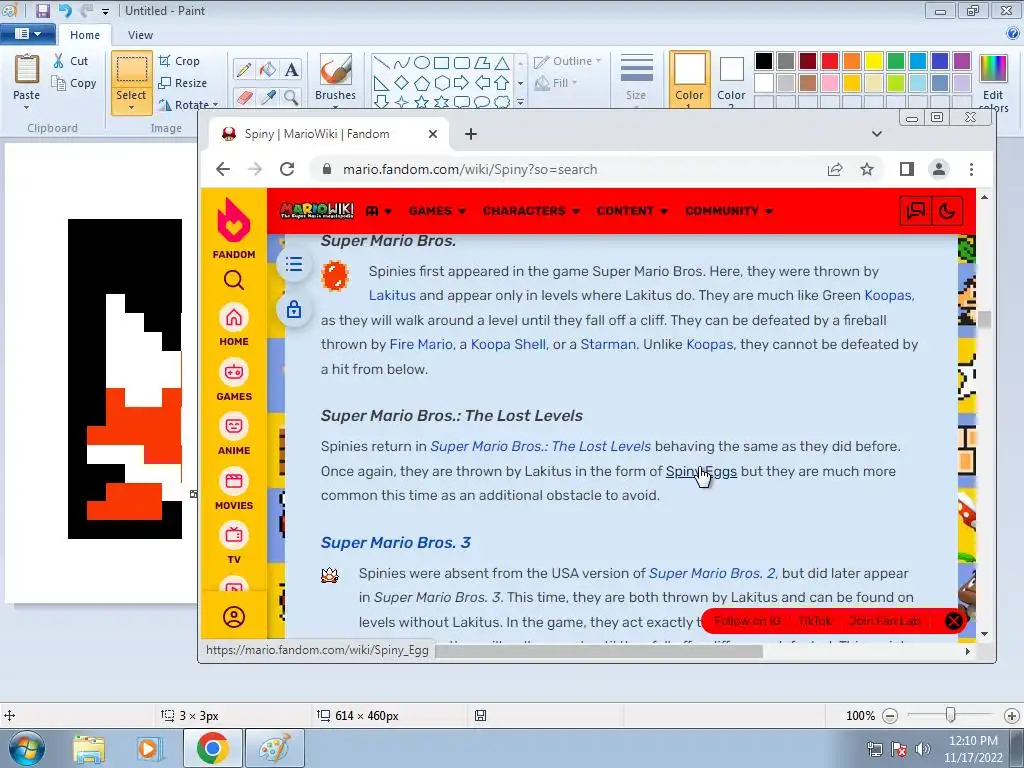Click the Cut scissors icon in Paint

point(59,61)
